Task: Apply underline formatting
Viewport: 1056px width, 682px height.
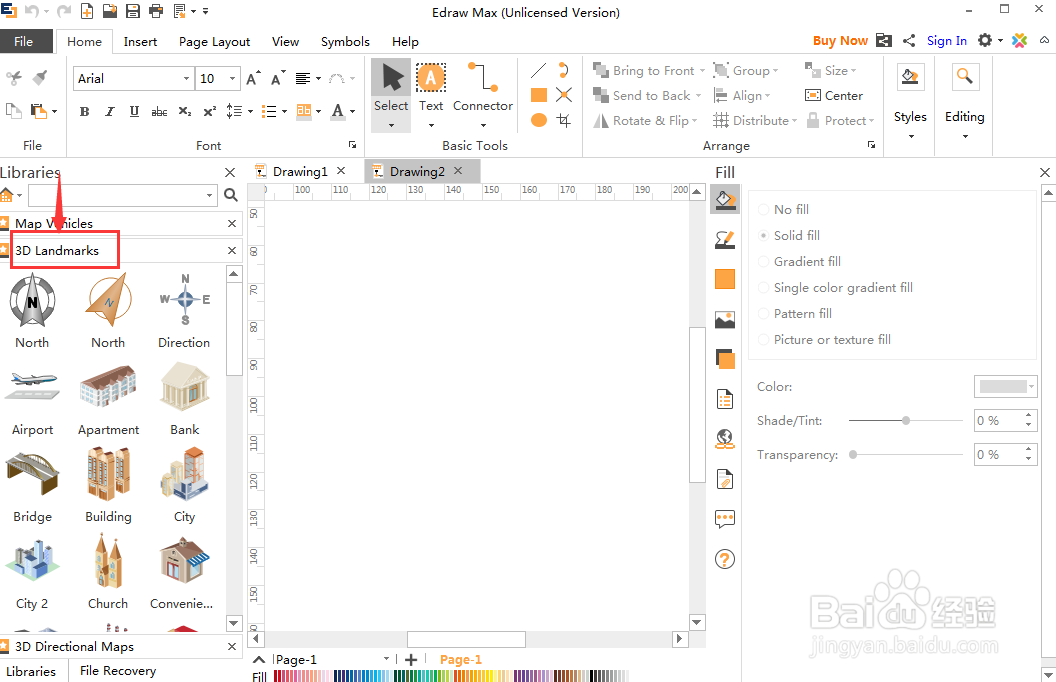Action: tap(134, 112)
